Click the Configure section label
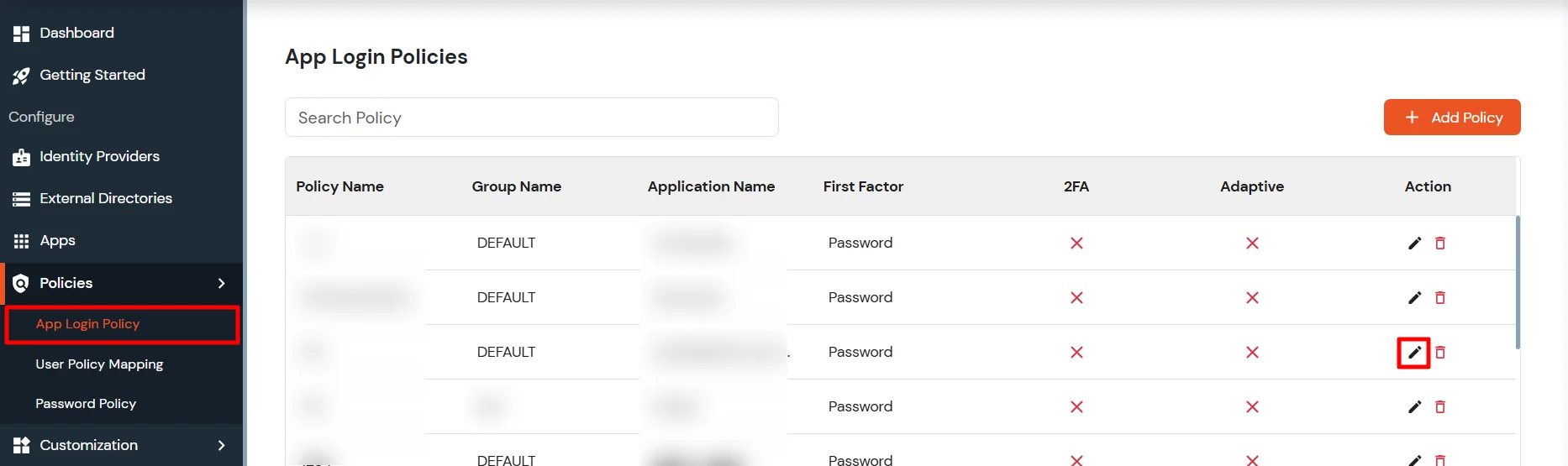Image resolution: width=1568 pixels, height=466 pixels. (x=41, y=117)
